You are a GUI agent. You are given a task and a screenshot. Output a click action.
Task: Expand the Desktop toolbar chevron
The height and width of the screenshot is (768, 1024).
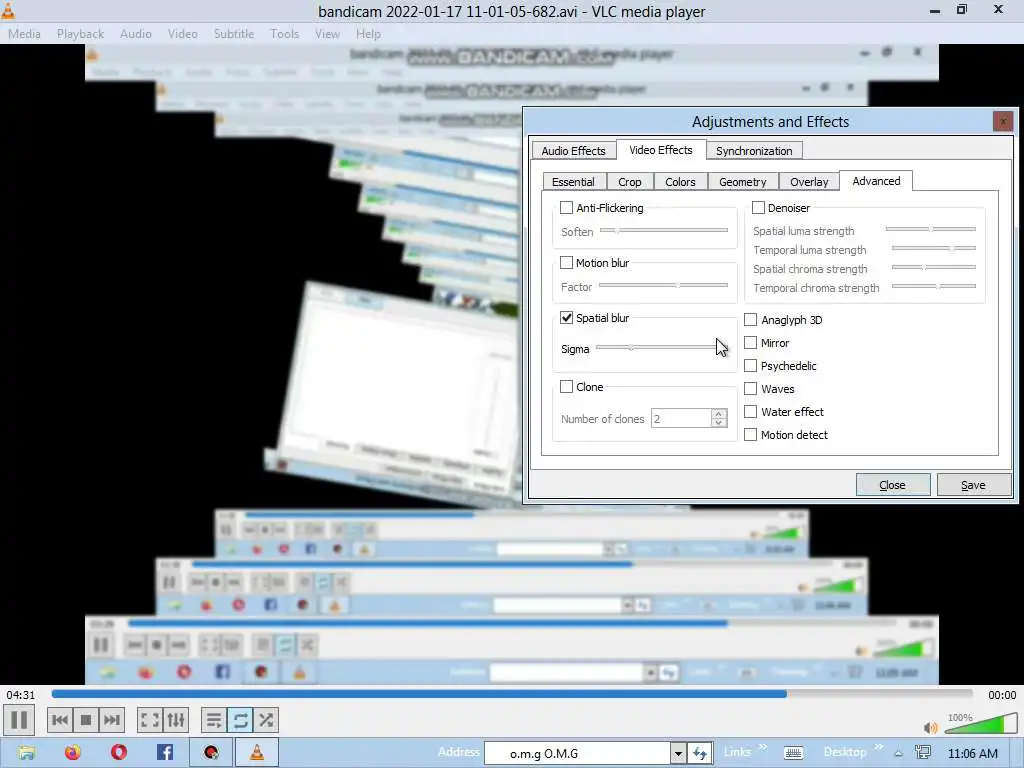click(878, 748)
